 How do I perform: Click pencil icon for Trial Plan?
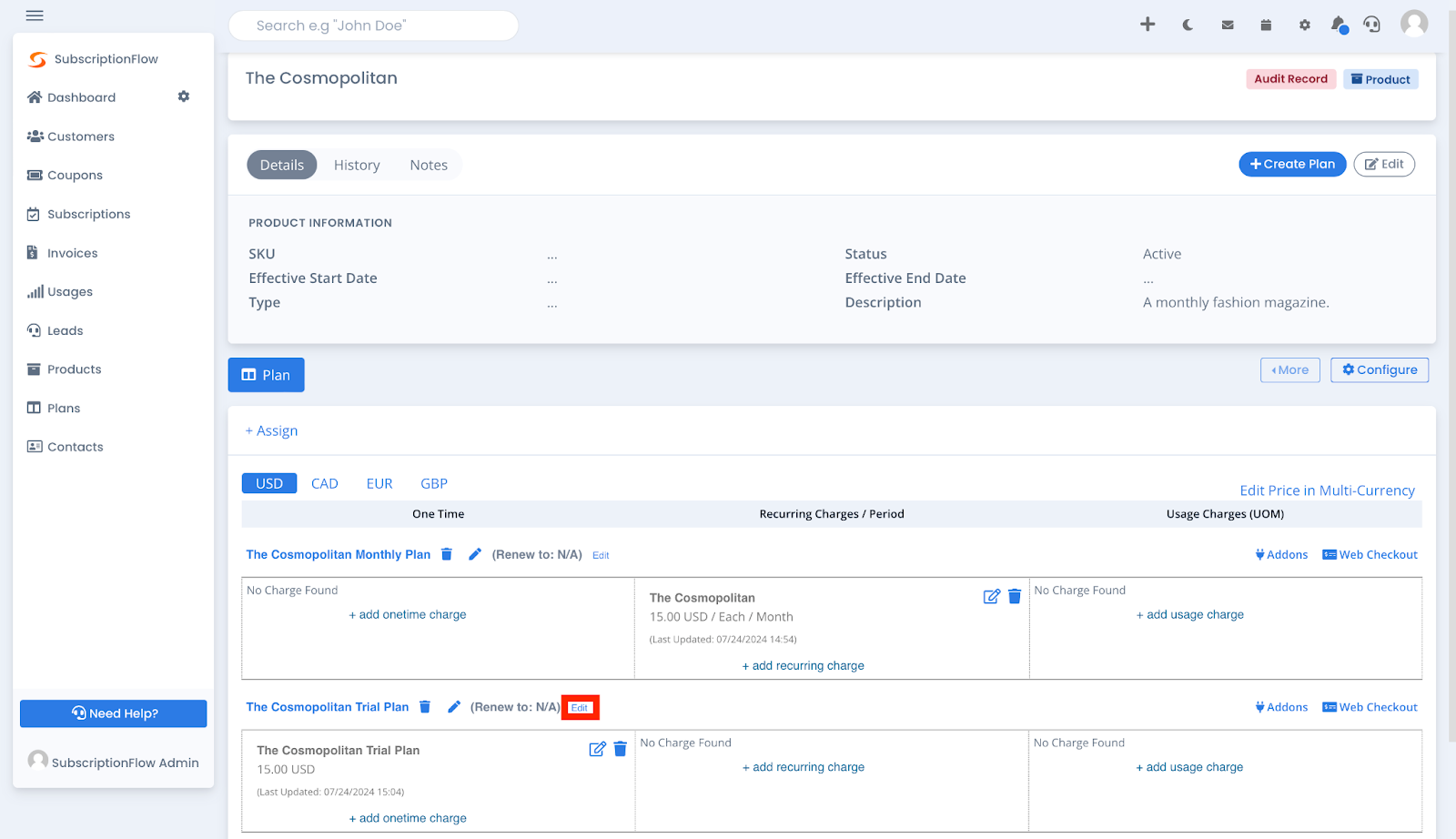pos(454,707)
